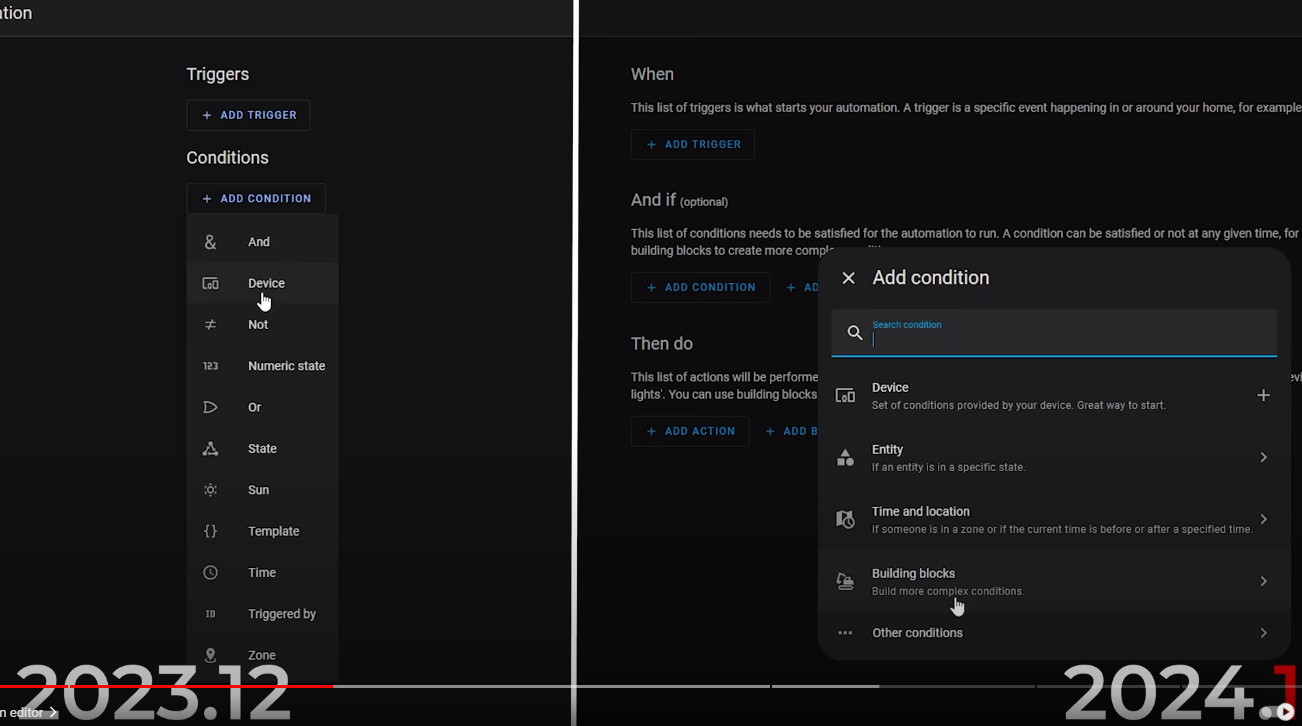Expand Time and location chevron
This screenshot has width=1302, height=726.
tap(1263, 519)
